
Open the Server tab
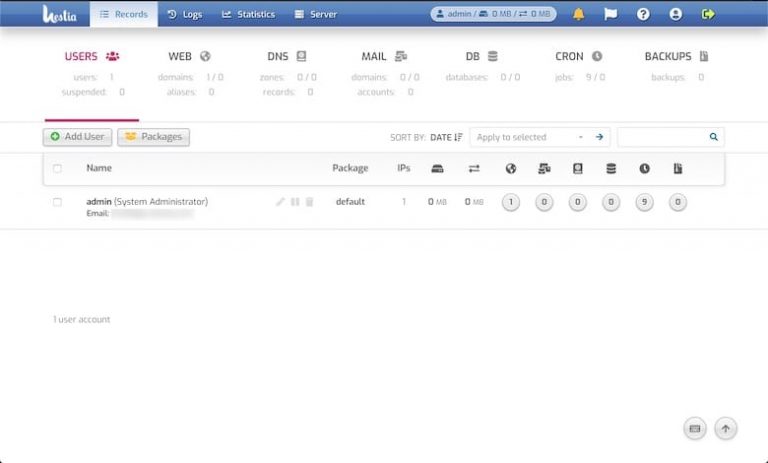315,14
